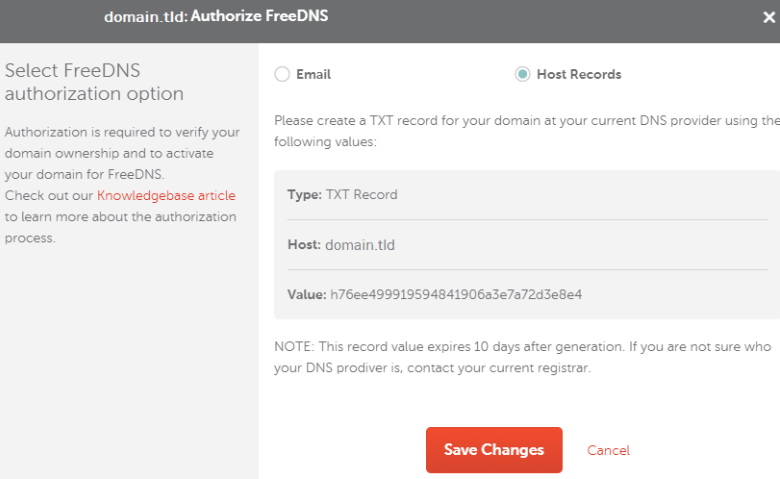Click the NOTE about record expiry
Screen dimensions: 780x479
[x=523, y=357]
